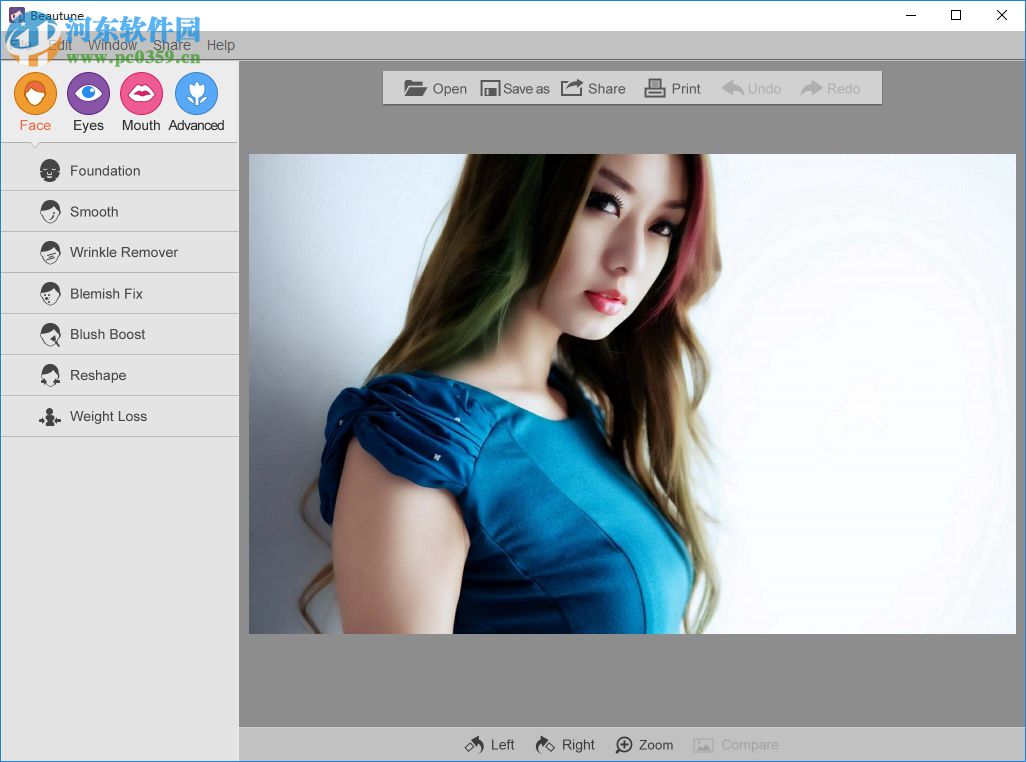1026x762 pixels.
Task: Open the Mouth tools category
Action: pos(141,96)
